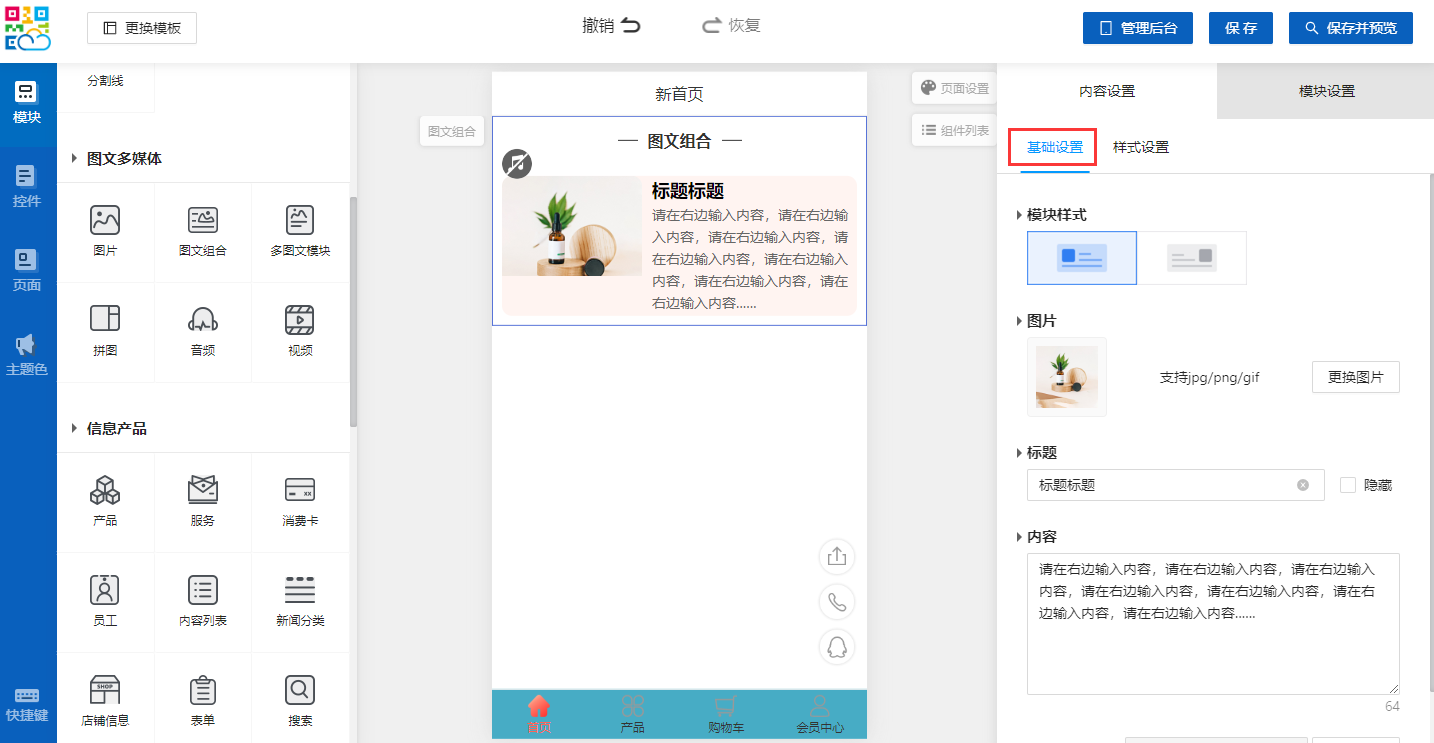Insert the 音频 audio module
This screenshot has width=1434, height=743.
point(203,330)
